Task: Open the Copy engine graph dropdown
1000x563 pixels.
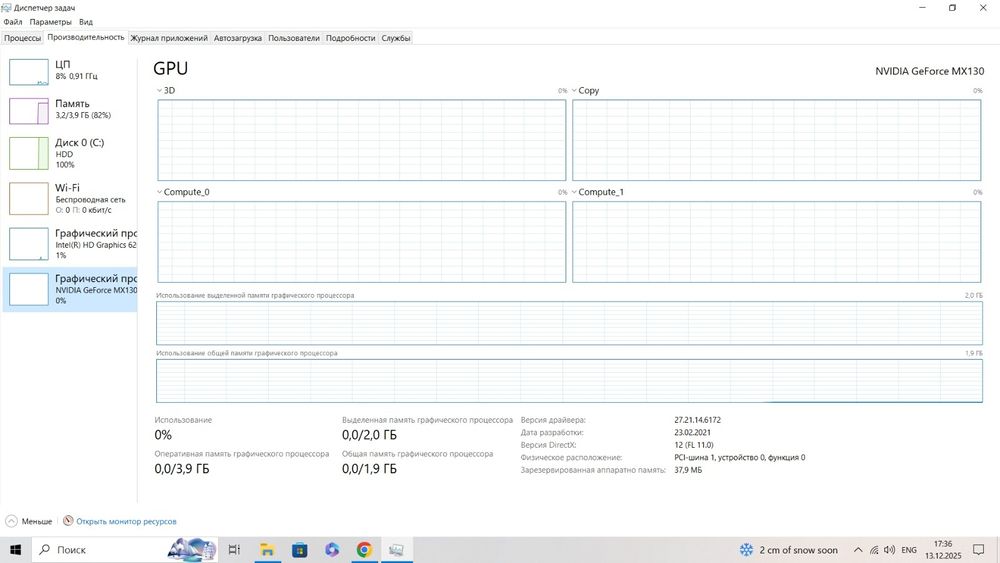Action: coord(574,91)
